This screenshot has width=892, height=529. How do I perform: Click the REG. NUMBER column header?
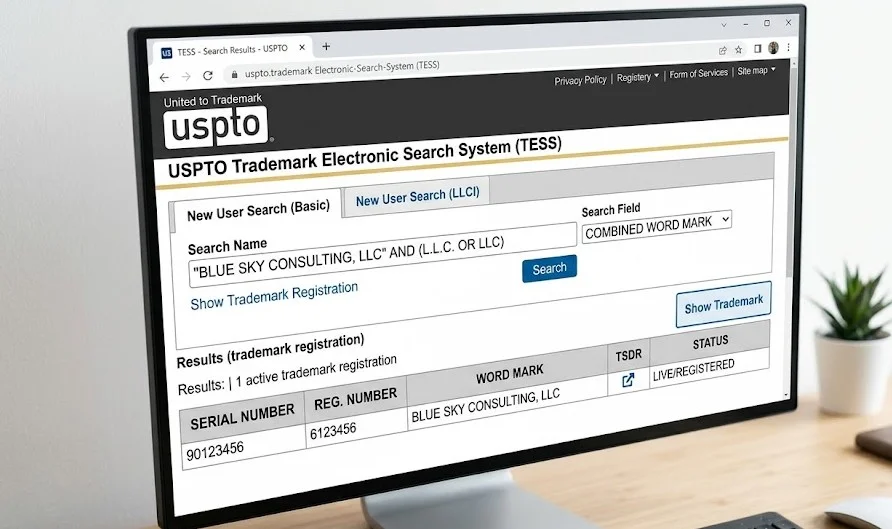(x=356, y=399)
